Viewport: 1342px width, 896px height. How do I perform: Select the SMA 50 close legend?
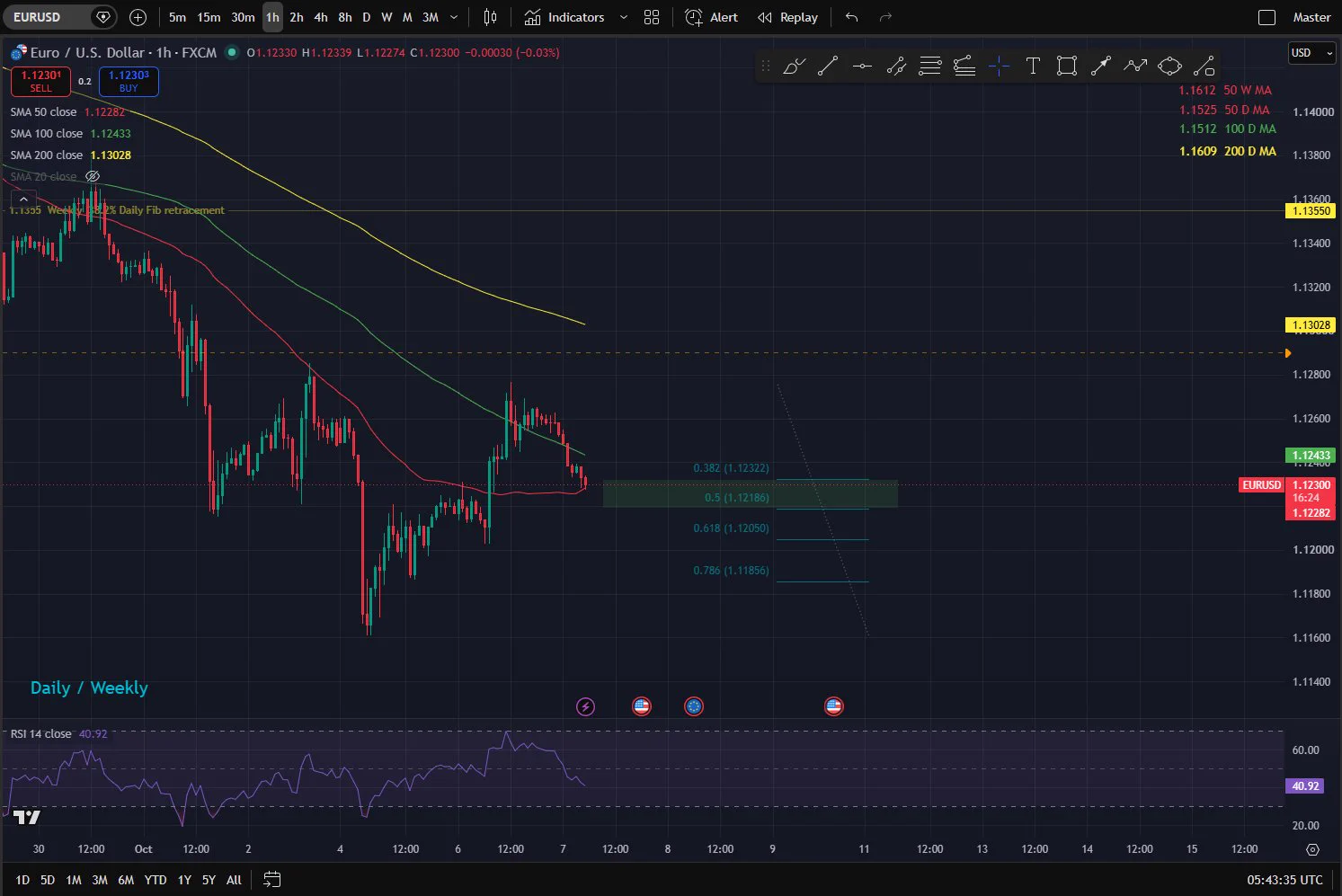point(43,111)
